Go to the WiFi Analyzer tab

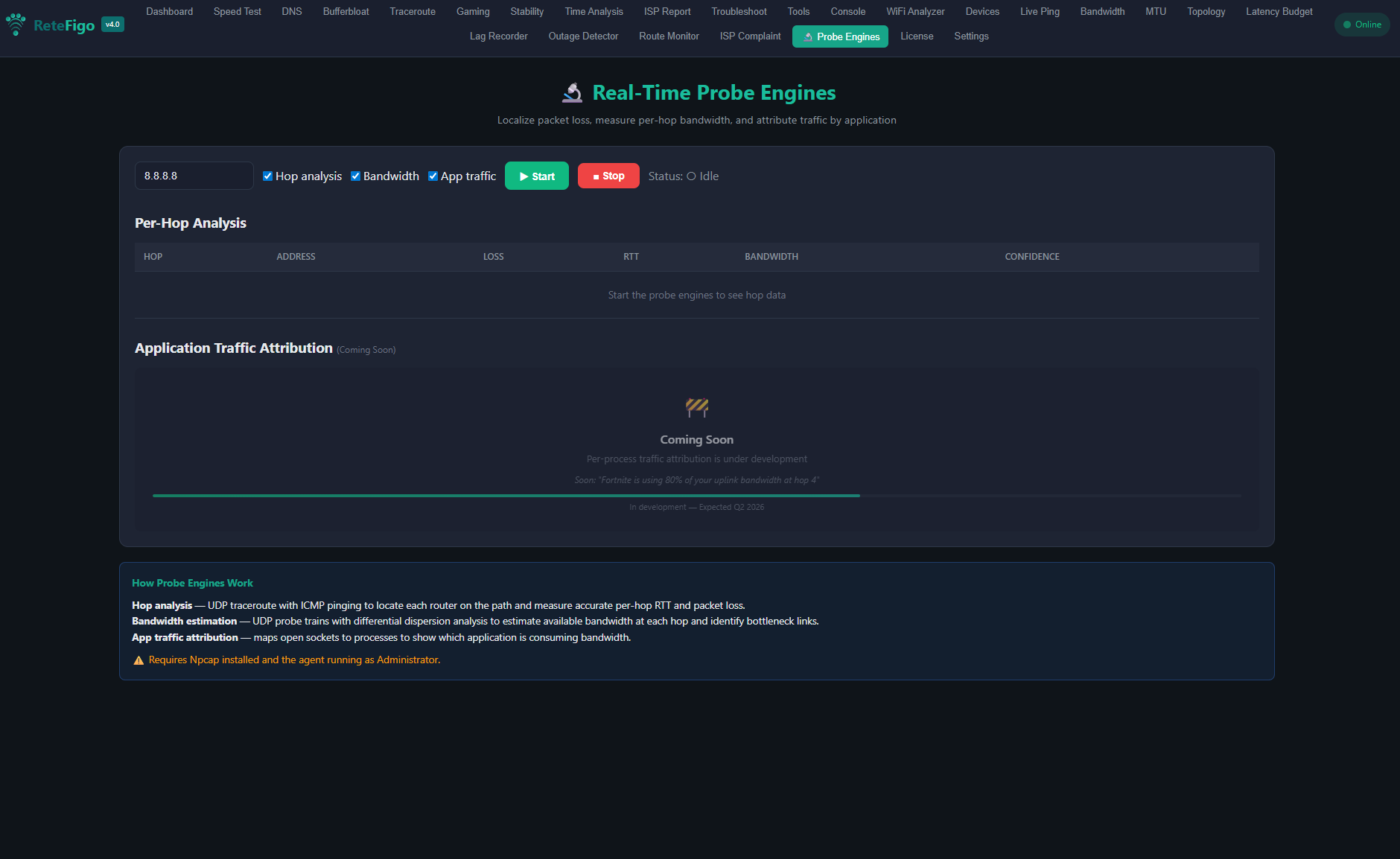pyautogui.click(x=915, y=12)
